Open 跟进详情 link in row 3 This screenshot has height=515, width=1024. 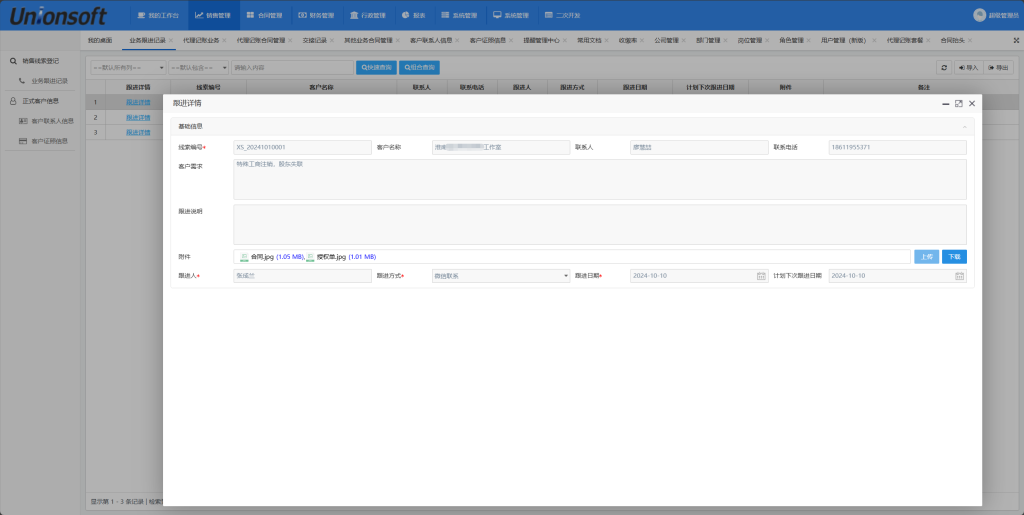point(138,133)
